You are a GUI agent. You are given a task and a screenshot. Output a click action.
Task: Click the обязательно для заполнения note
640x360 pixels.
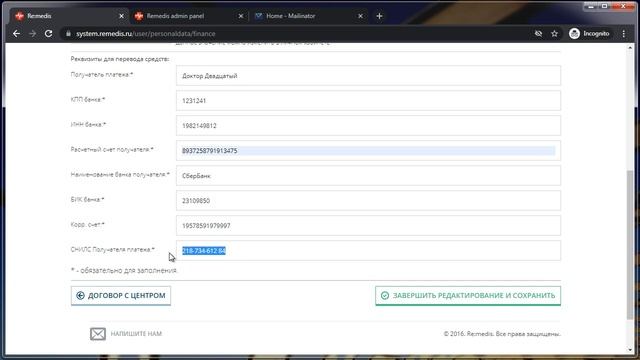pos(124,270)
